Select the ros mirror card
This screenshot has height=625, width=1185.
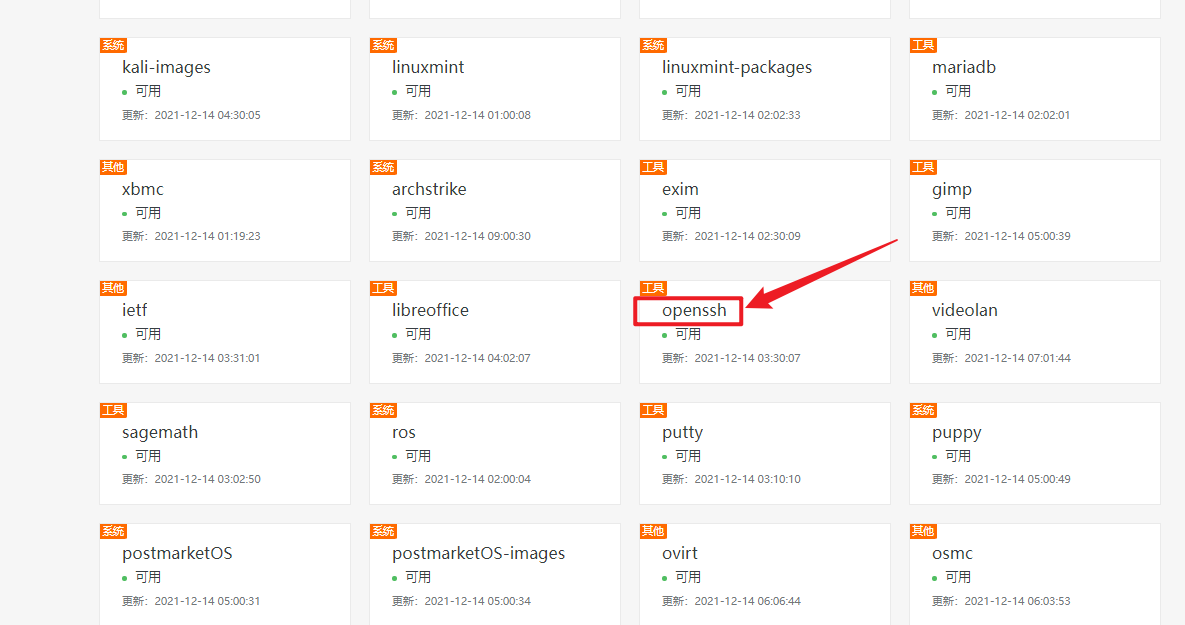[x=403, y=432]
